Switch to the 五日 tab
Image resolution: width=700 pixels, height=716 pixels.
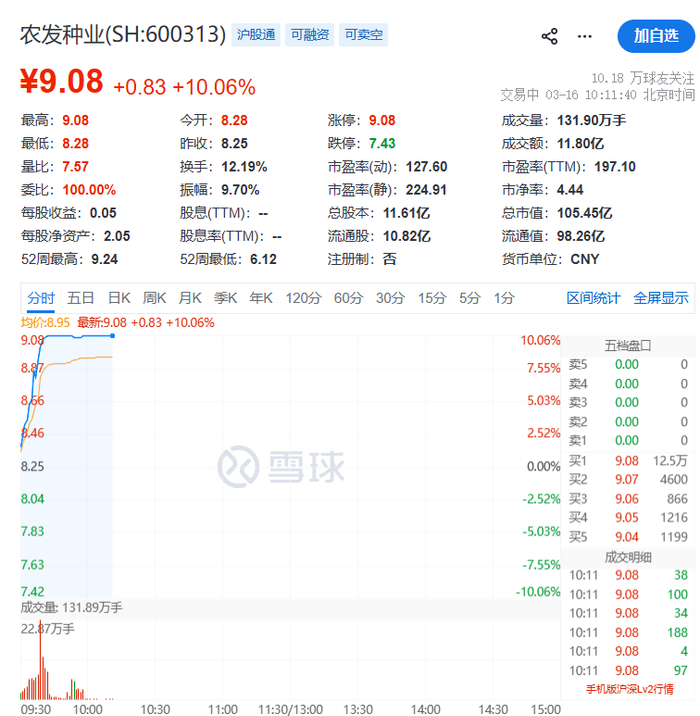(x=81, y=298)
